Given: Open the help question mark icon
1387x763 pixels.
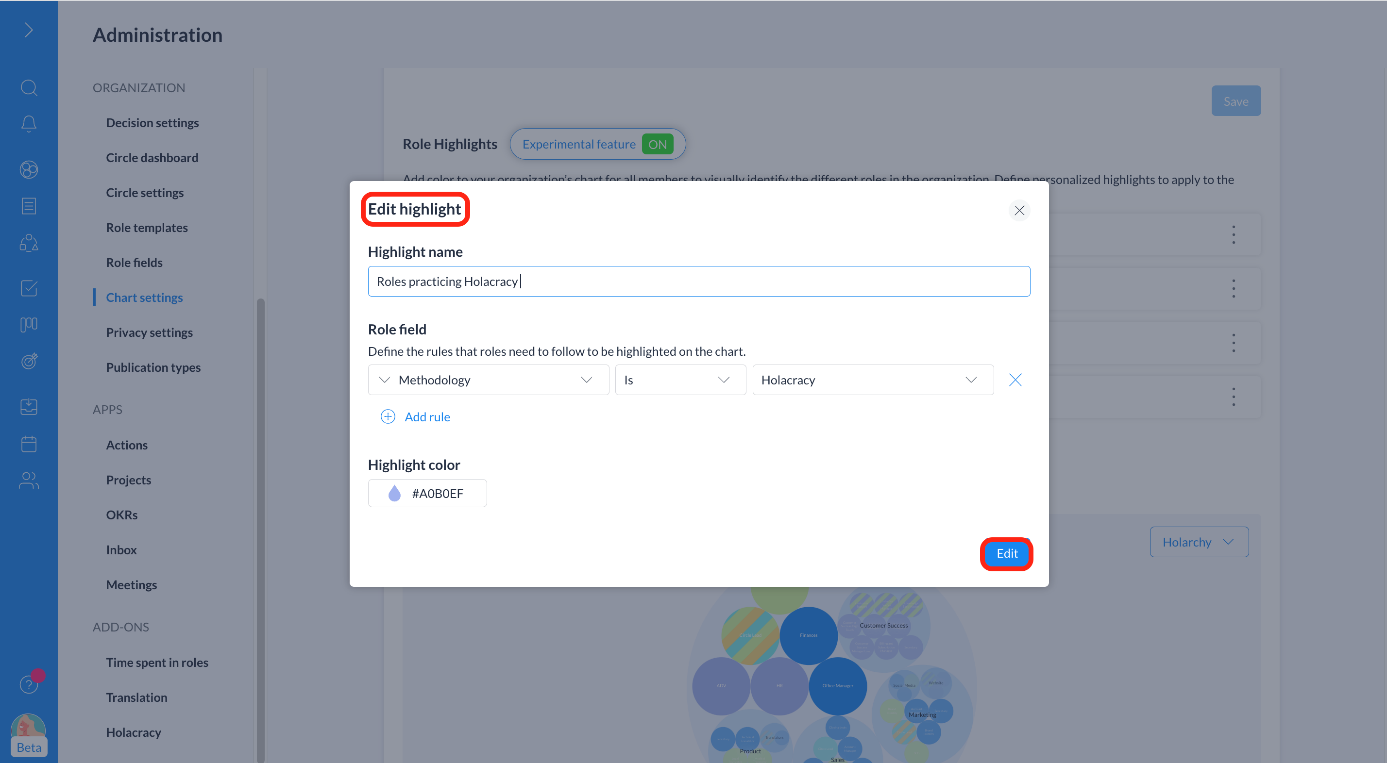Looking at the screenshot, I should (x=29, y=685).
